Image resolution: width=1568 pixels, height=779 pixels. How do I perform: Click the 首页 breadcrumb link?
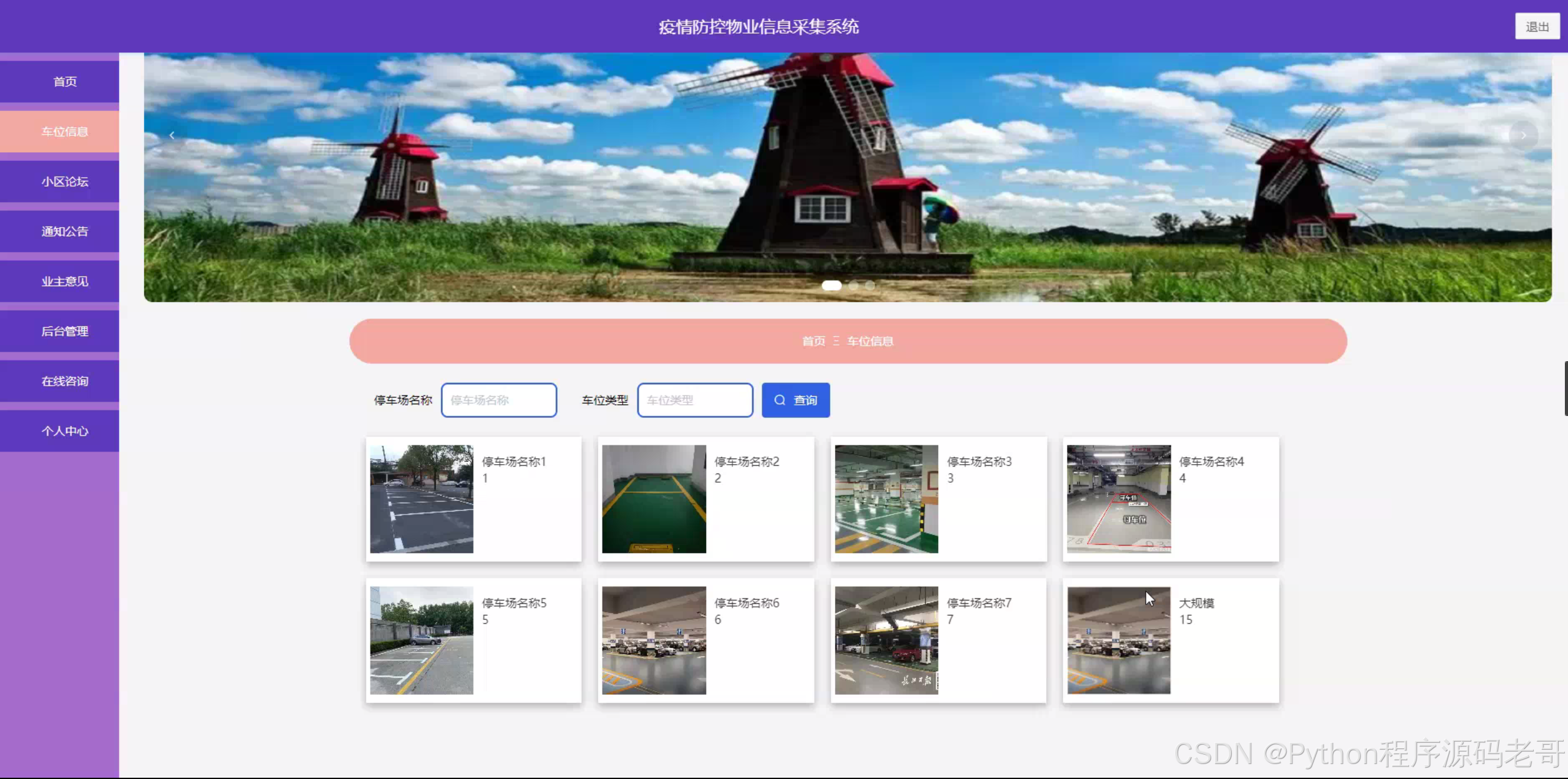coord(813,341)
